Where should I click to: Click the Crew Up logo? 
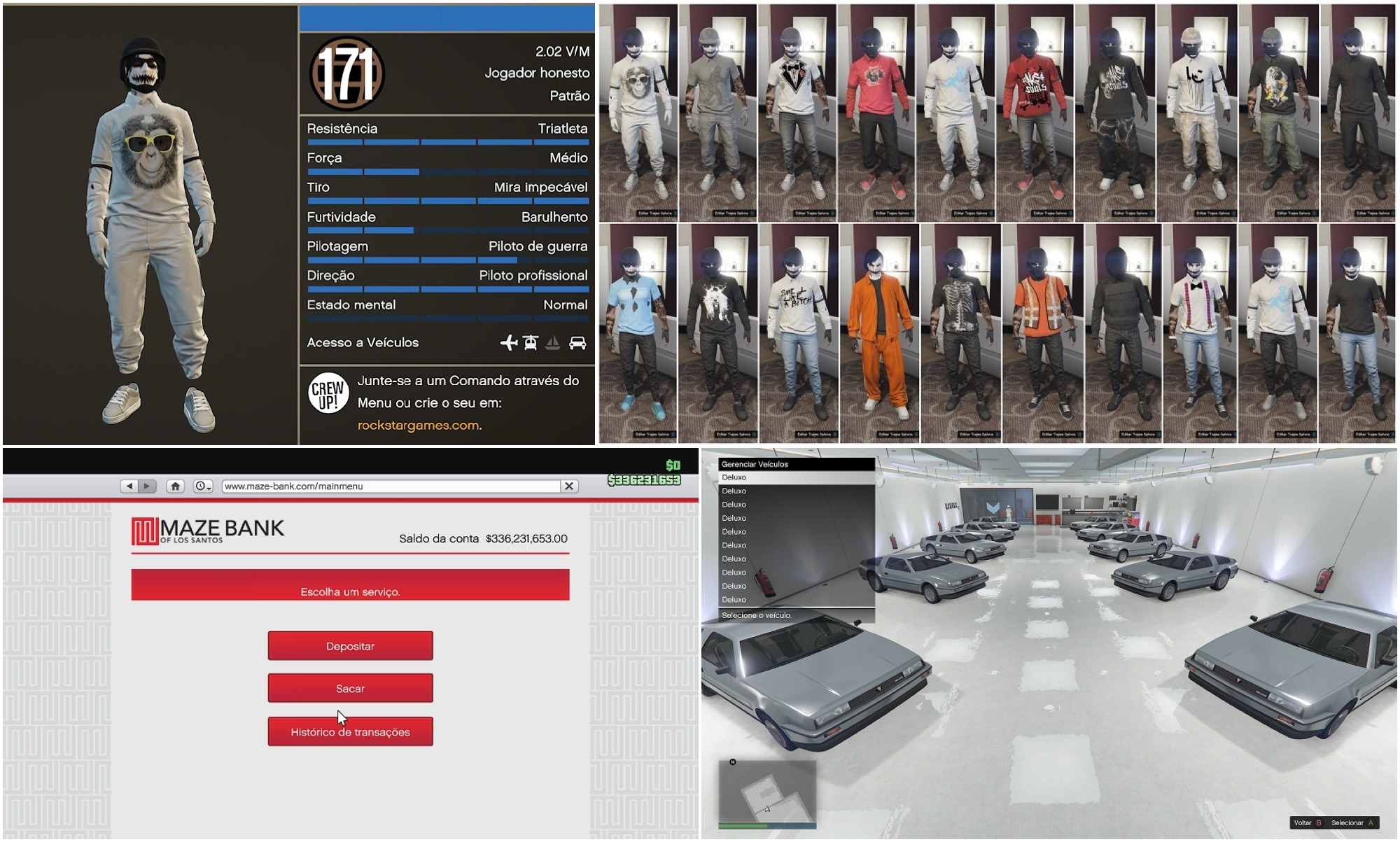(x=328, y=393)
